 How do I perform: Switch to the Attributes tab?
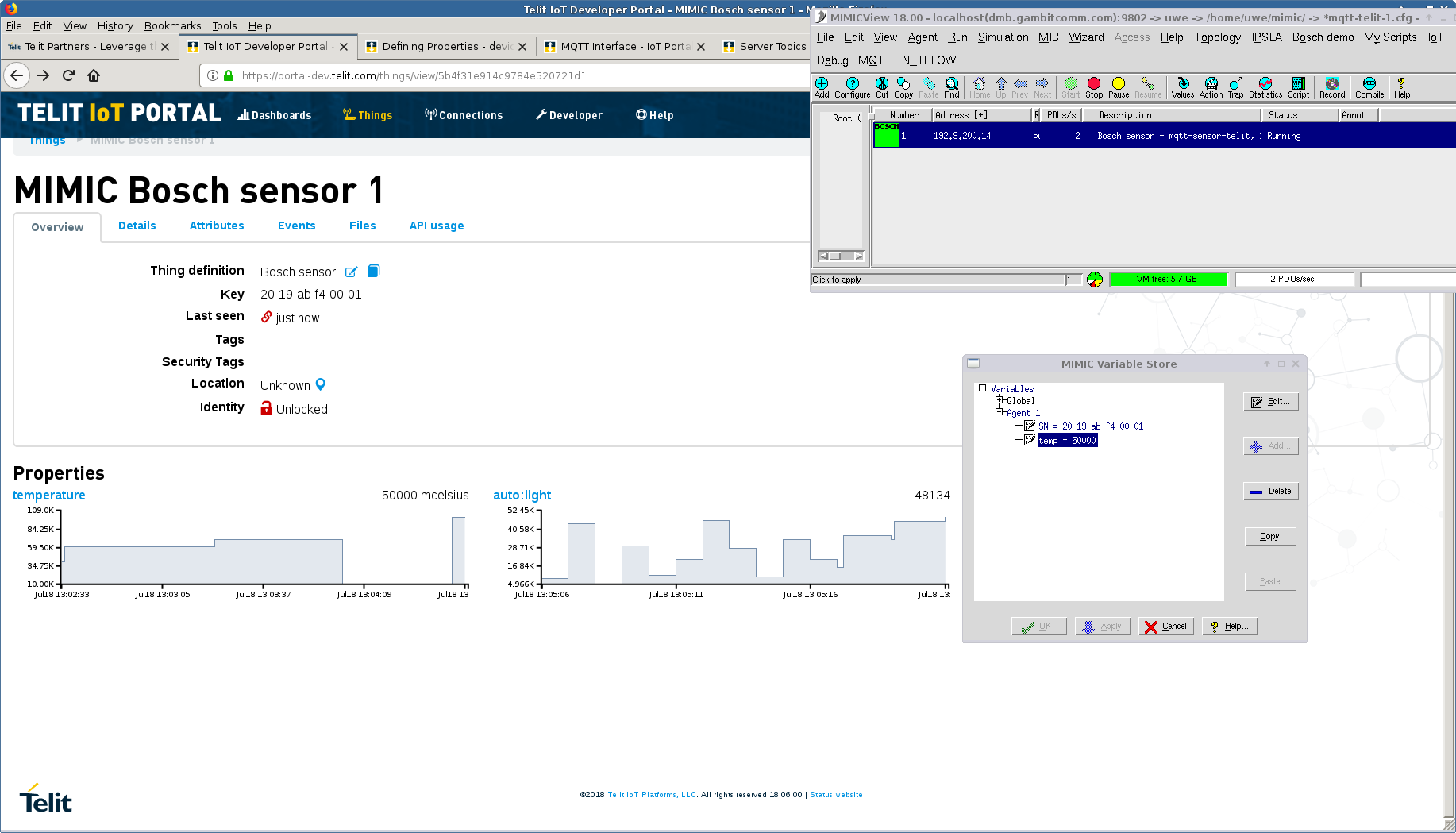tap(217, 226)
